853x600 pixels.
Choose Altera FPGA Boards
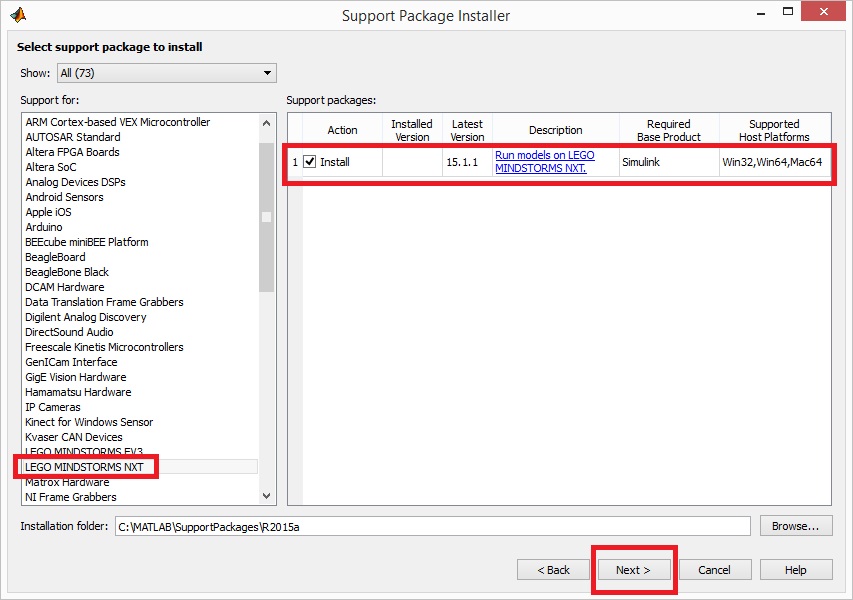pos(72,152)
